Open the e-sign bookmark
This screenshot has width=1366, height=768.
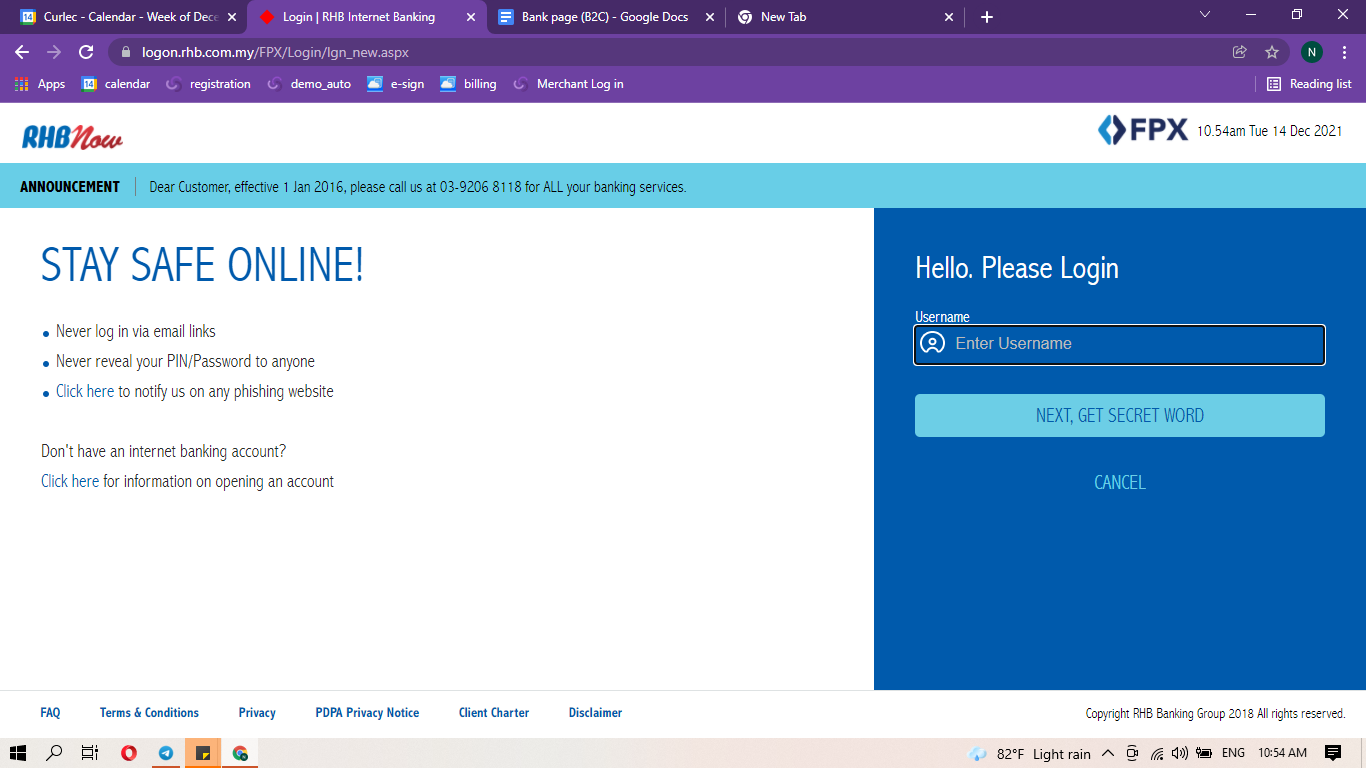(x=396, y=84)
